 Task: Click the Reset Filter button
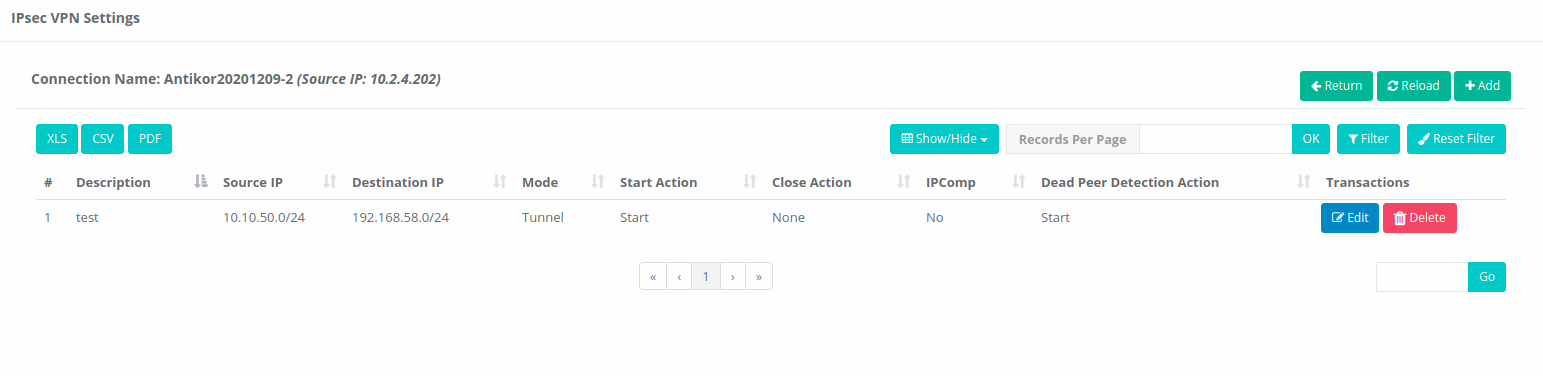point(1456,139)
